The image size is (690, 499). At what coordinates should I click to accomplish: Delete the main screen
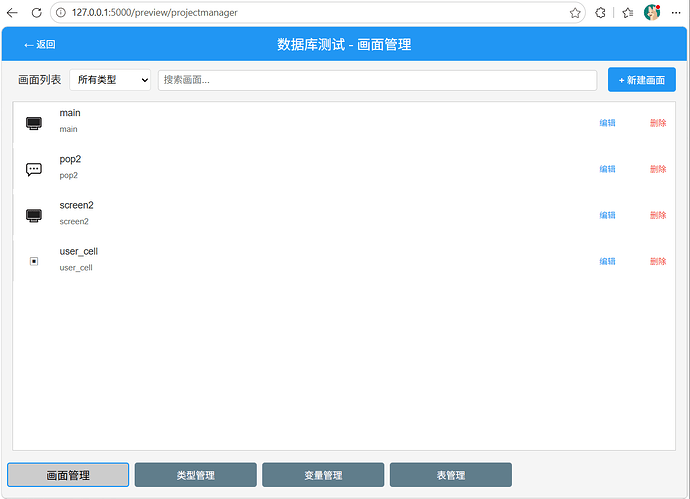point(658,123)
